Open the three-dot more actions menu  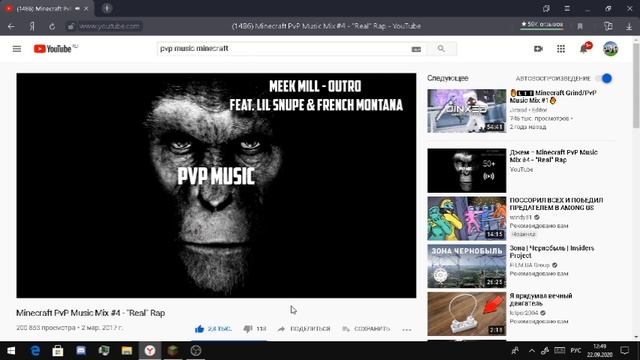click(407, 329)
